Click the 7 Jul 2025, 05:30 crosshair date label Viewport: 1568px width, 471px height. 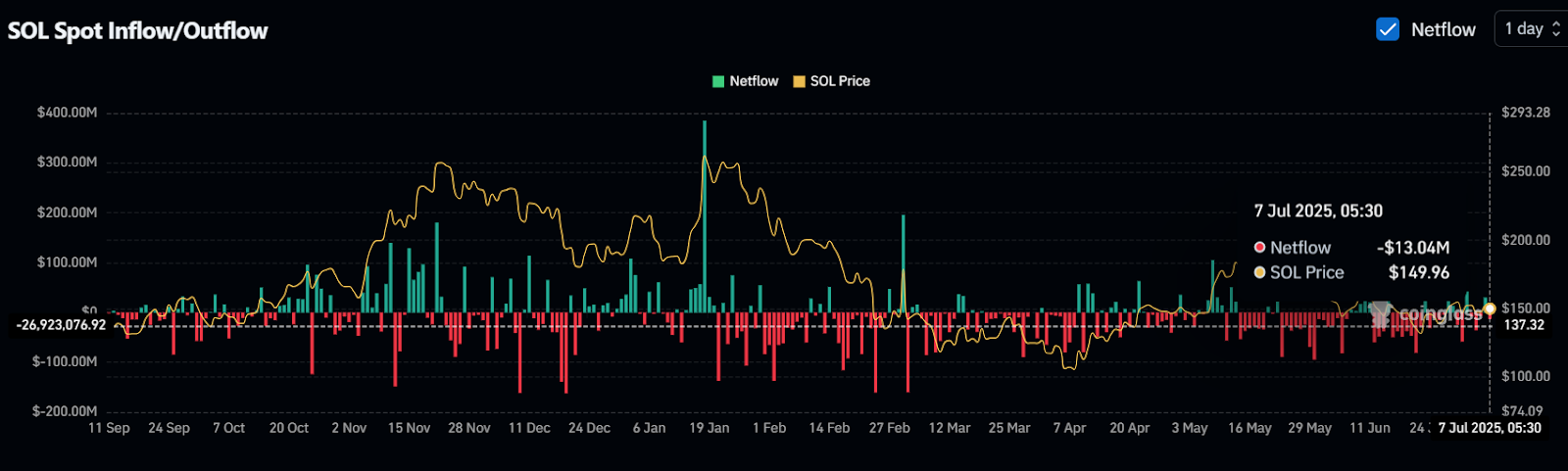pos(1490,428)
